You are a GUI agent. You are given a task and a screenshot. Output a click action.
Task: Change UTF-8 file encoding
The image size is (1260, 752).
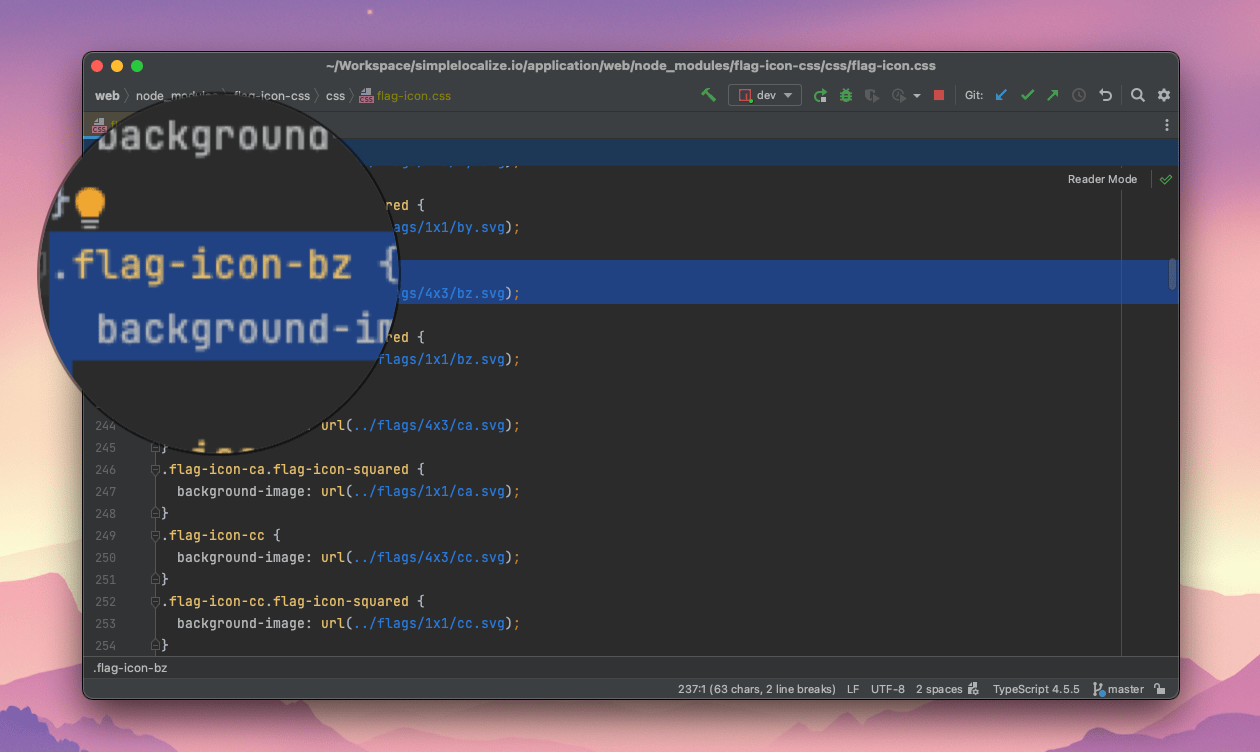coord(888,689)
